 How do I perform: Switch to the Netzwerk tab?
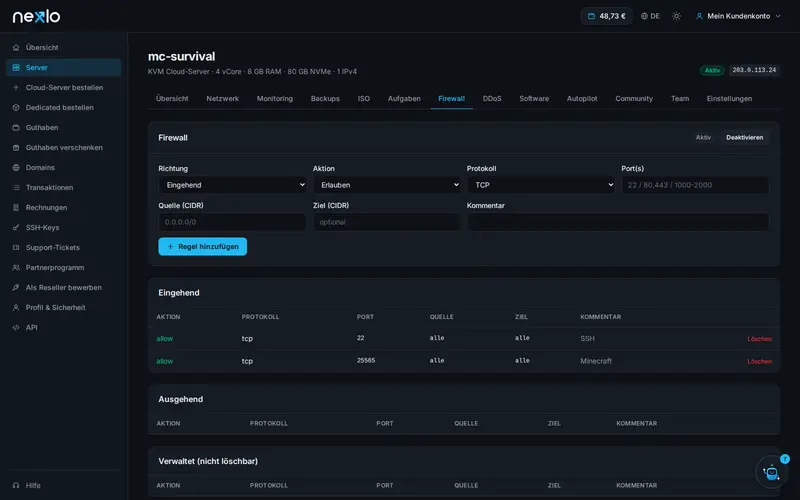222,98
